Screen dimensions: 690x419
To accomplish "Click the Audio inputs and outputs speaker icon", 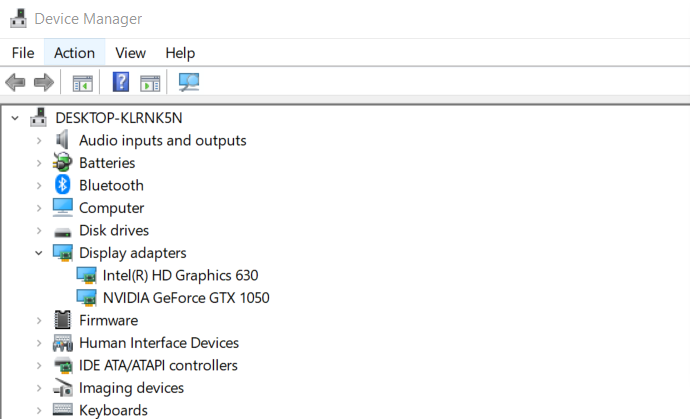I will [x=63, y=140].
